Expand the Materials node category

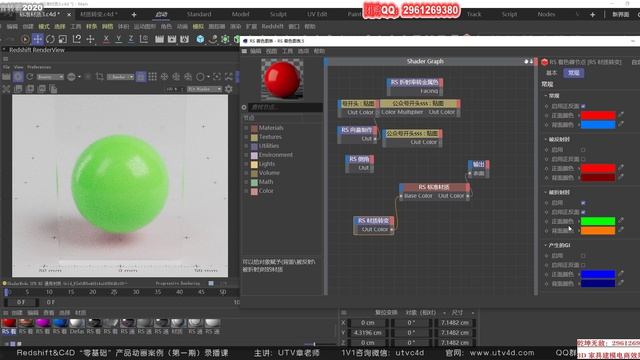[x=246, y=128]
